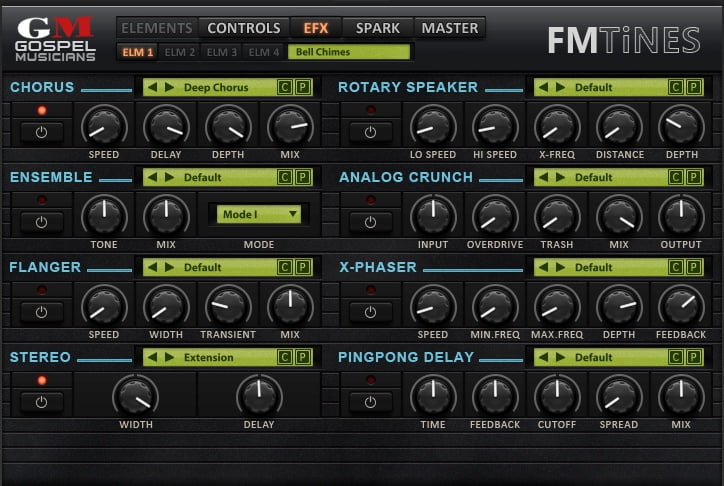Click the Flanger TRANSIENT knob

pyautogui.click(x=228, y=306)
